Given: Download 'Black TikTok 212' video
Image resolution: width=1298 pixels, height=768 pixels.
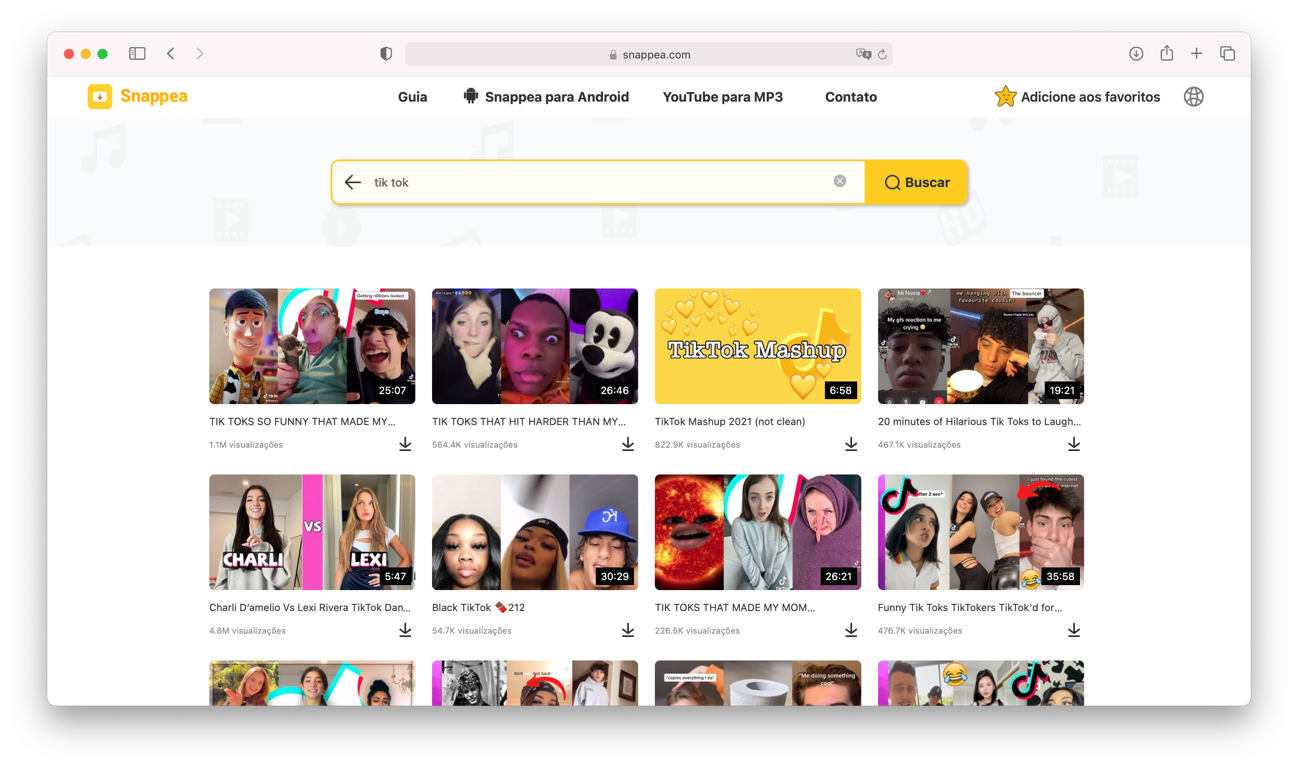Looking at the screenshot, I should click(628, 630).
